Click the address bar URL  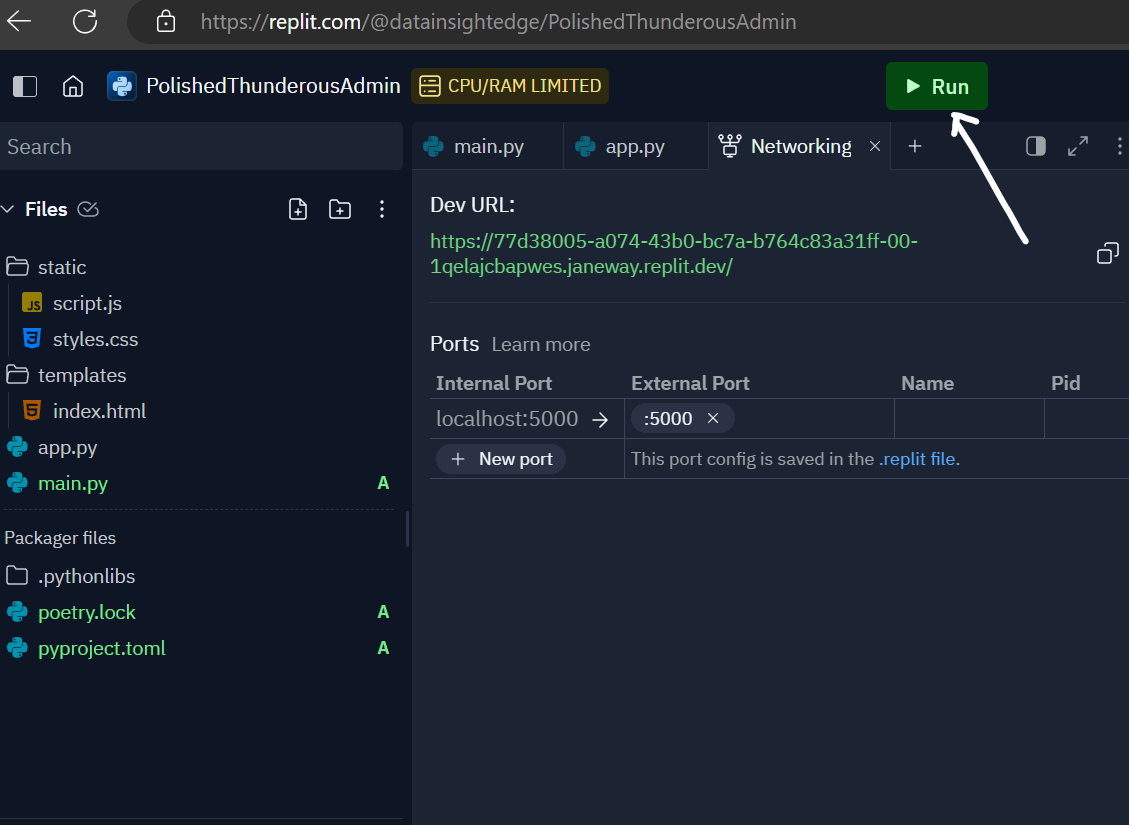(x=498, y=22)
